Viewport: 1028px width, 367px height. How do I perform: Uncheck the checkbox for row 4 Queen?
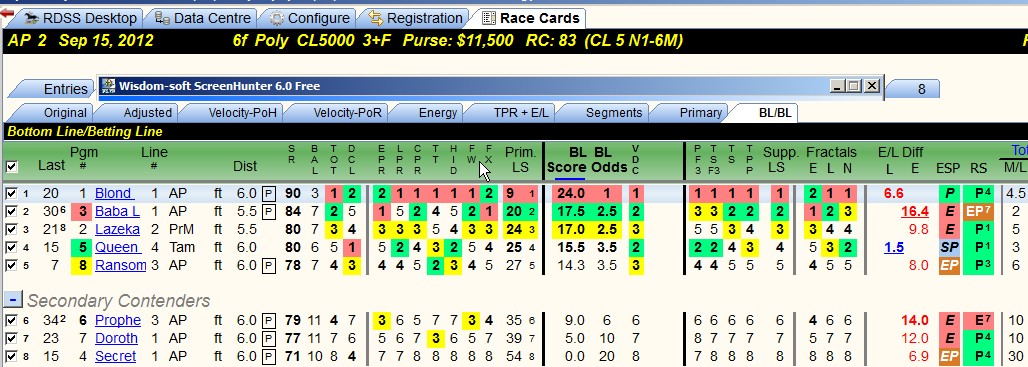click(10, 248)
